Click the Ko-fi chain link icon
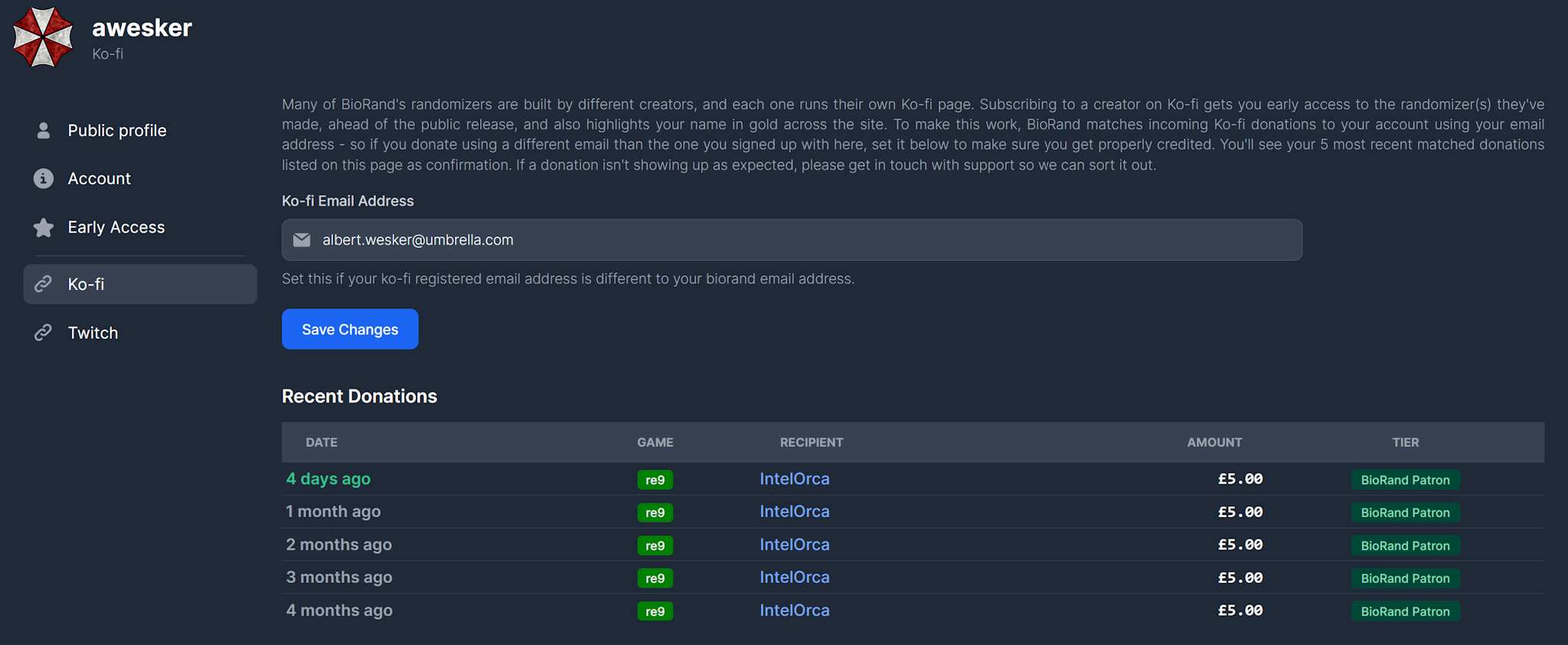 tap(44, 284)
